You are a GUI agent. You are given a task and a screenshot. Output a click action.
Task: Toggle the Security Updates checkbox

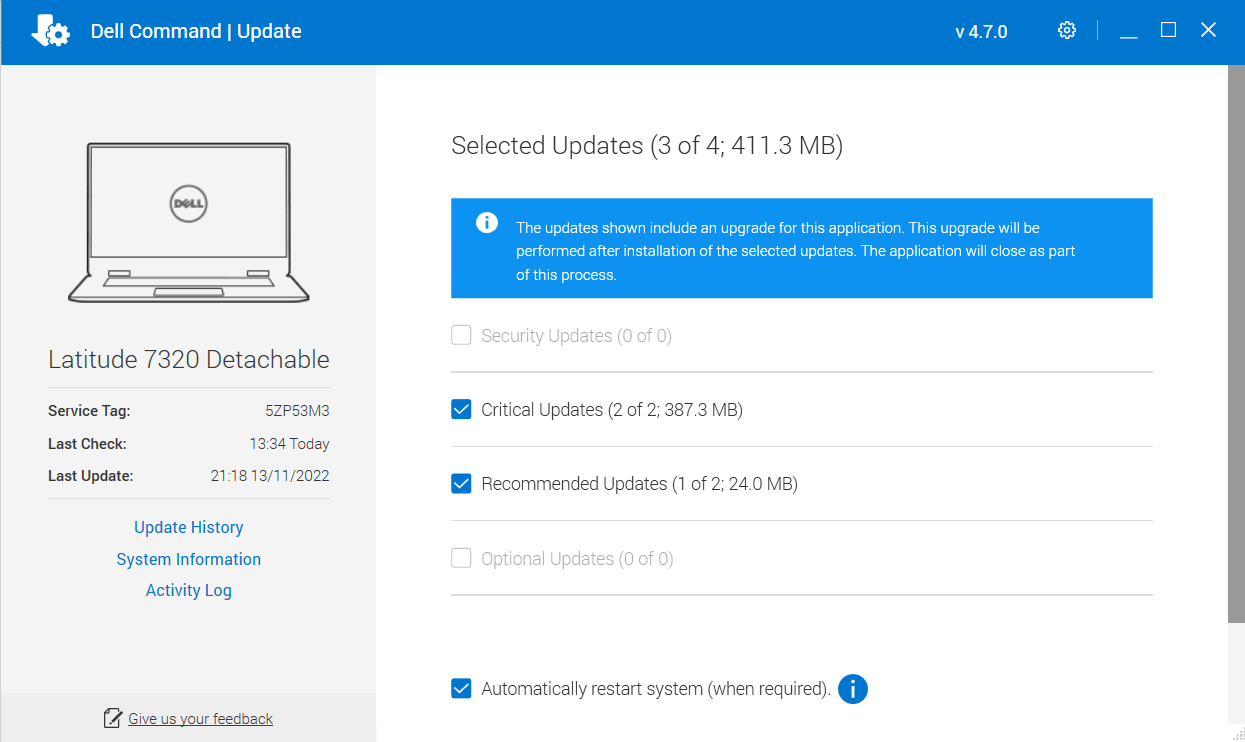click(461, 335)
